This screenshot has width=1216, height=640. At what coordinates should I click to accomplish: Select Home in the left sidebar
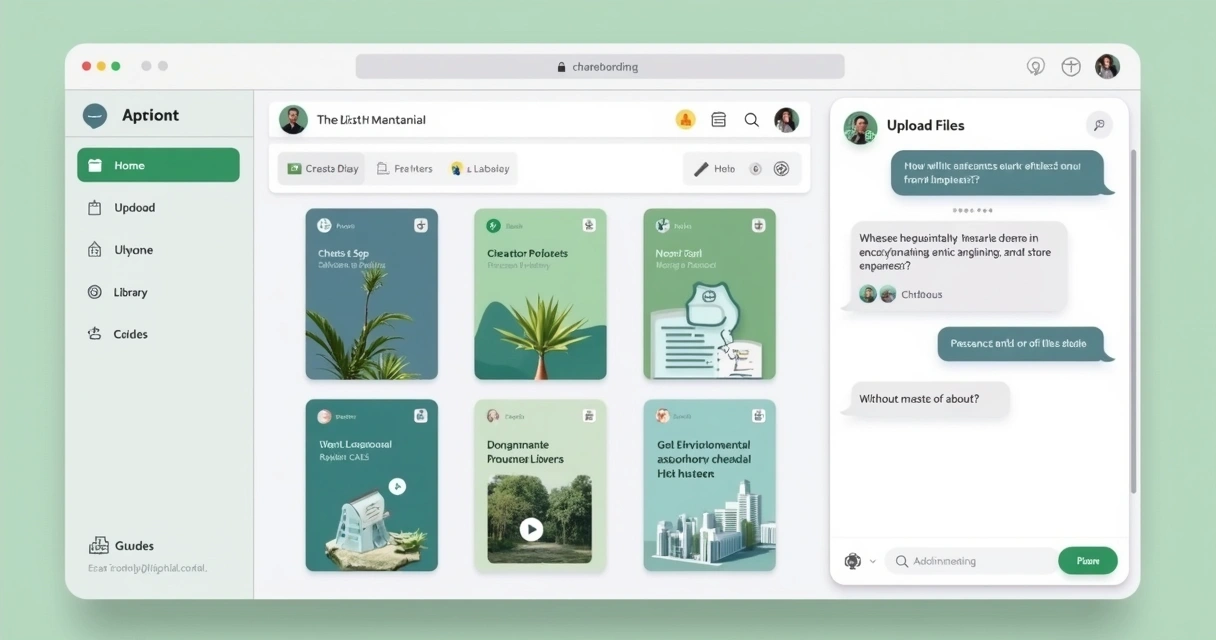[x=158, y=165]
